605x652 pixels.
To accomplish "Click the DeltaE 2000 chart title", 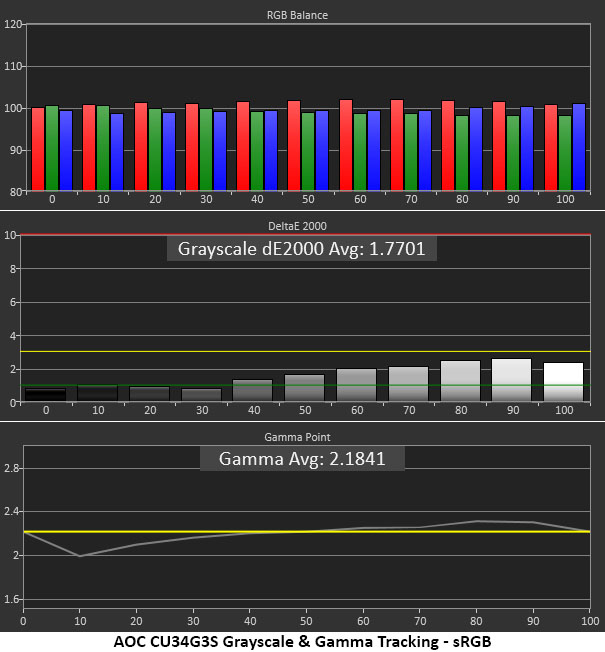I will pyautogui.click(x=297, y=226).
